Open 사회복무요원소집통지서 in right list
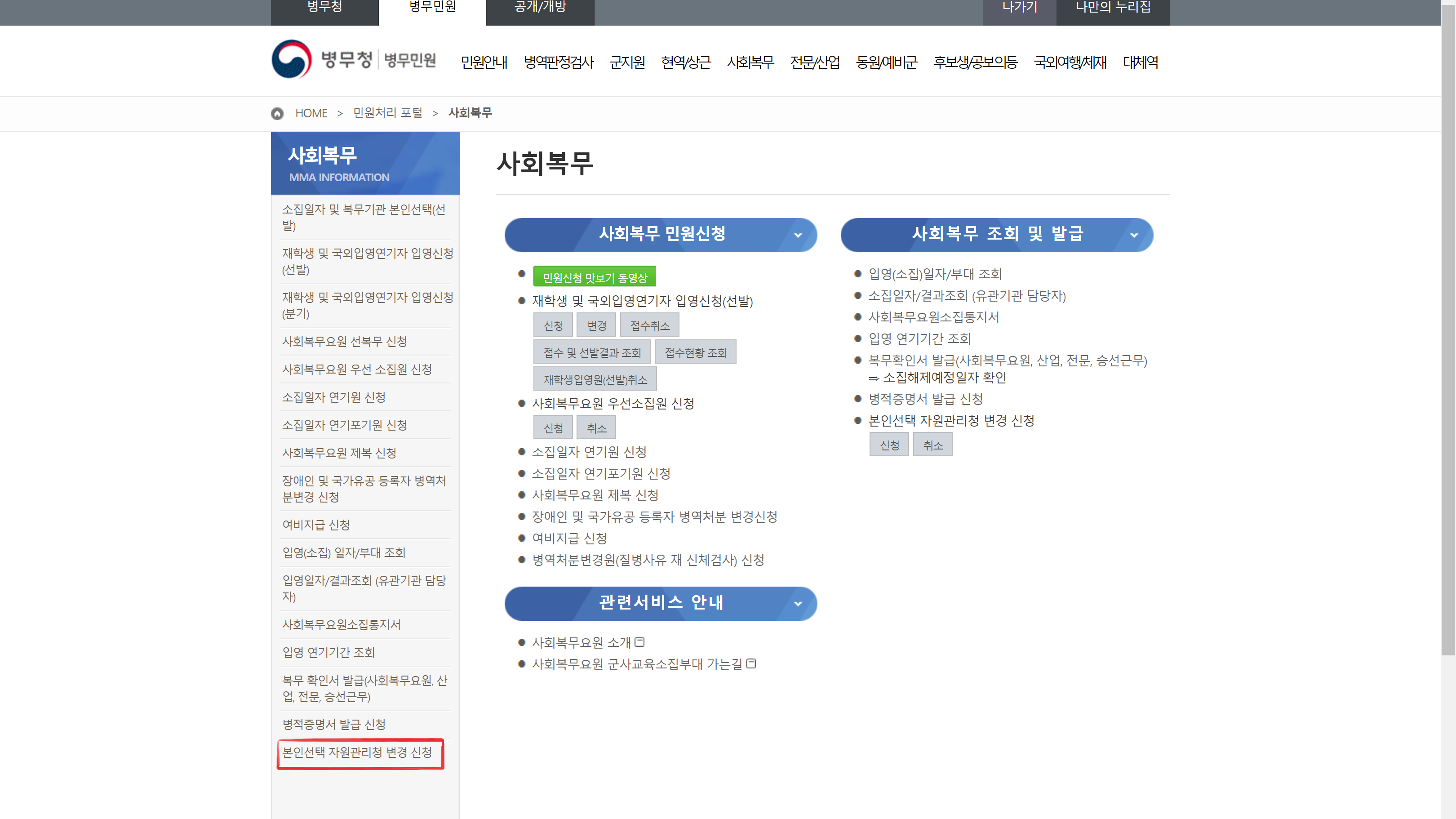Screen dimensions: 1456x819 (934, 317)
